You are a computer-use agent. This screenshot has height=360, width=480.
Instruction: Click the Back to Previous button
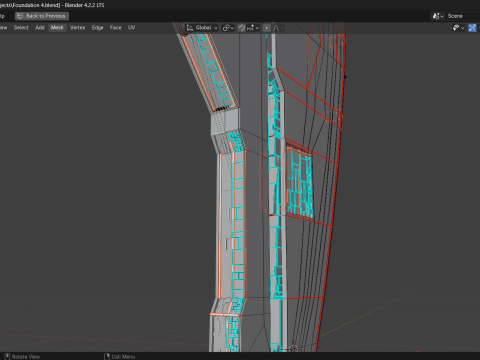click(x=42, y=16)
